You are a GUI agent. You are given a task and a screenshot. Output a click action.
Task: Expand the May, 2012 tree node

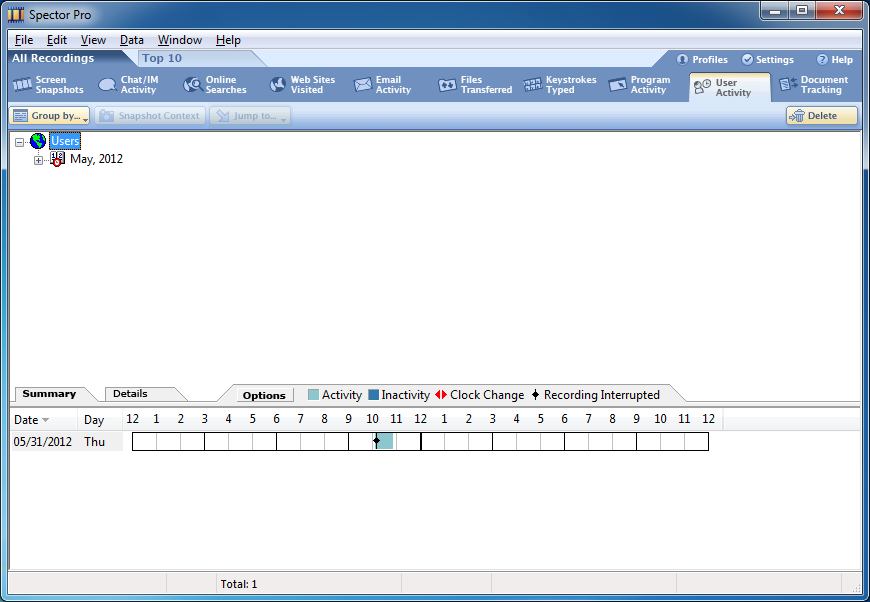tap(39, 160)
